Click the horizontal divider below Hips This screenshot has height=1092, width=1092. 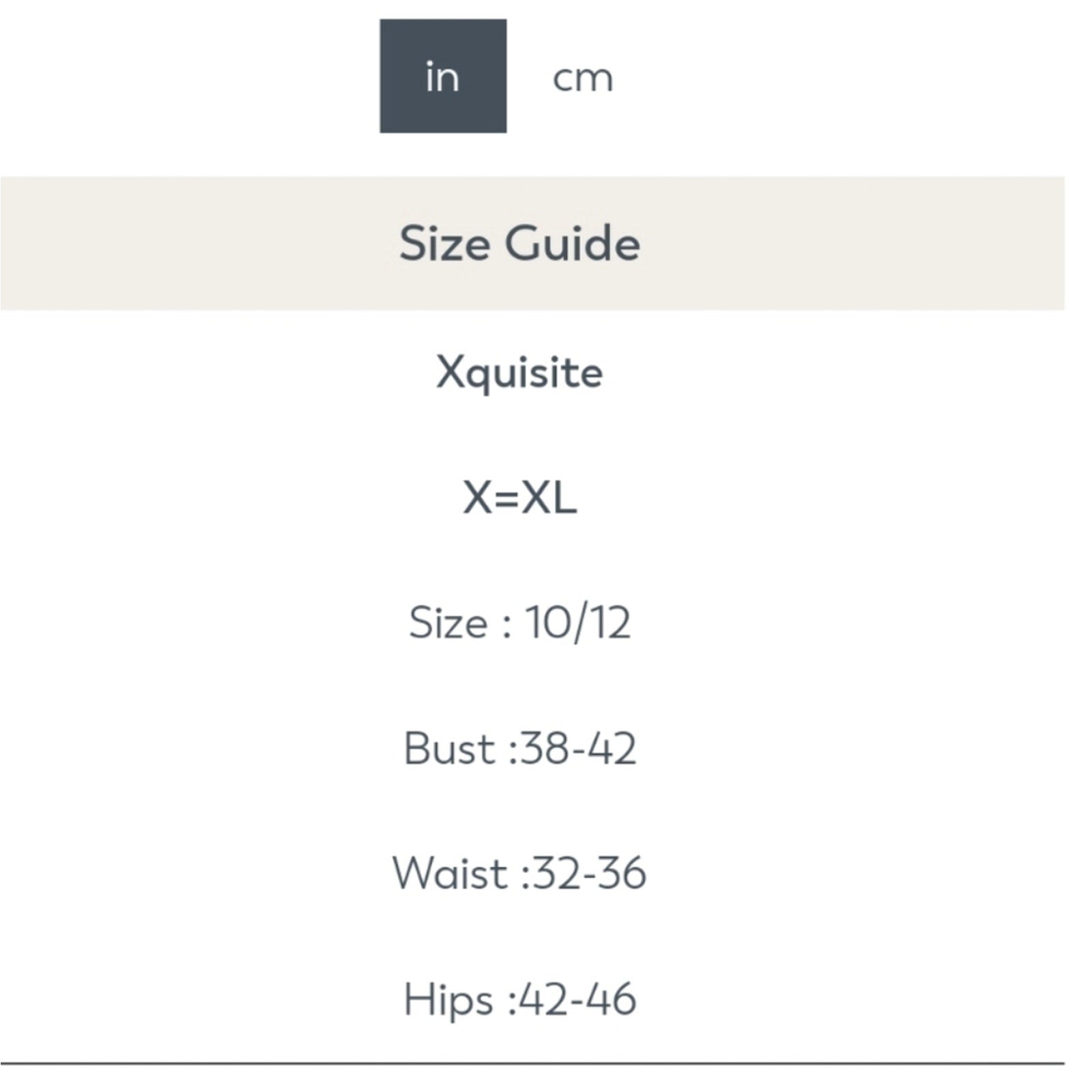tap(532, 1063)
